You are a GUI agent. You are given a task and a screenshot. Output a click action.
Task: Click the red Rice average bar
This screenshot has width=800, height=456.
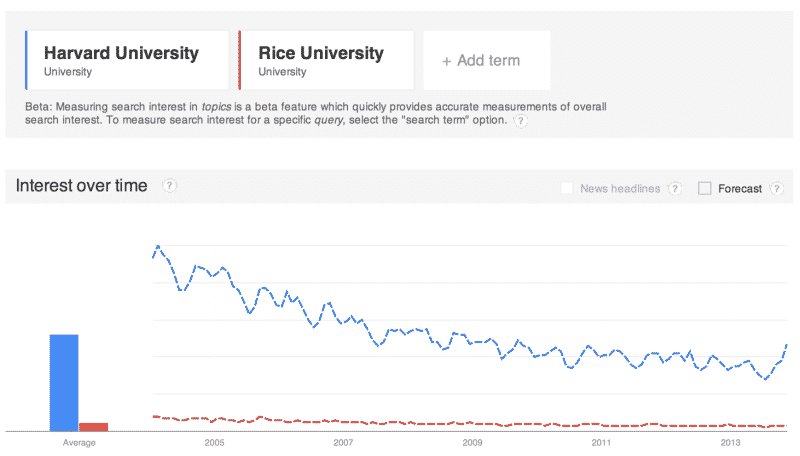[x=94, y=426]
